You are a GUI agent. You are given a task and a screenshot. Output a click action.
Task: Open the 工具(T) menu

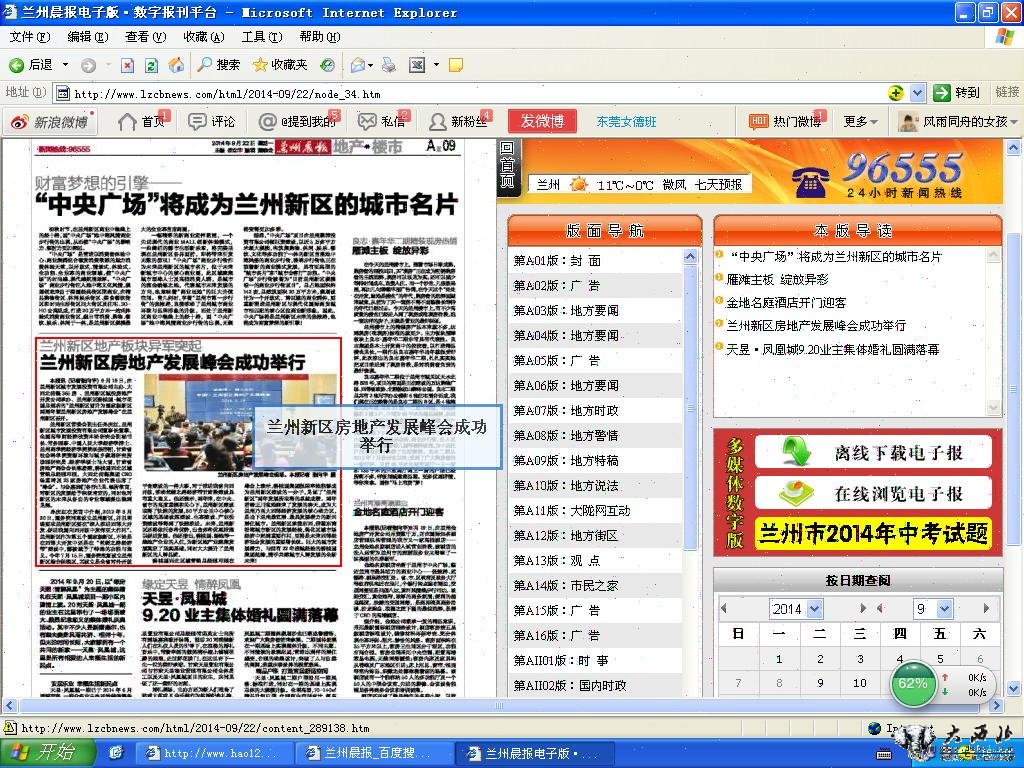[261, 37]
